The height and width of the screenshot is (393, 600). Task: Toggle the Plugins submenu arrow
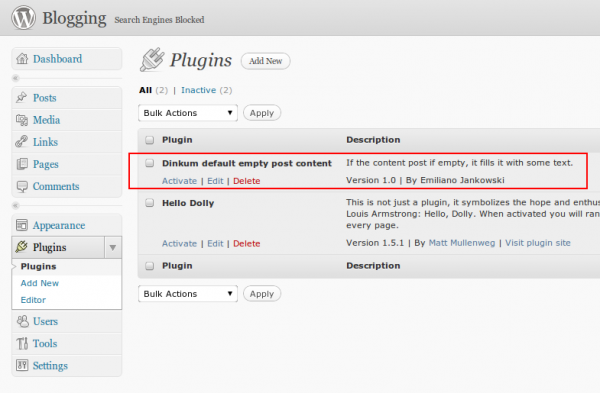(113, 247)
